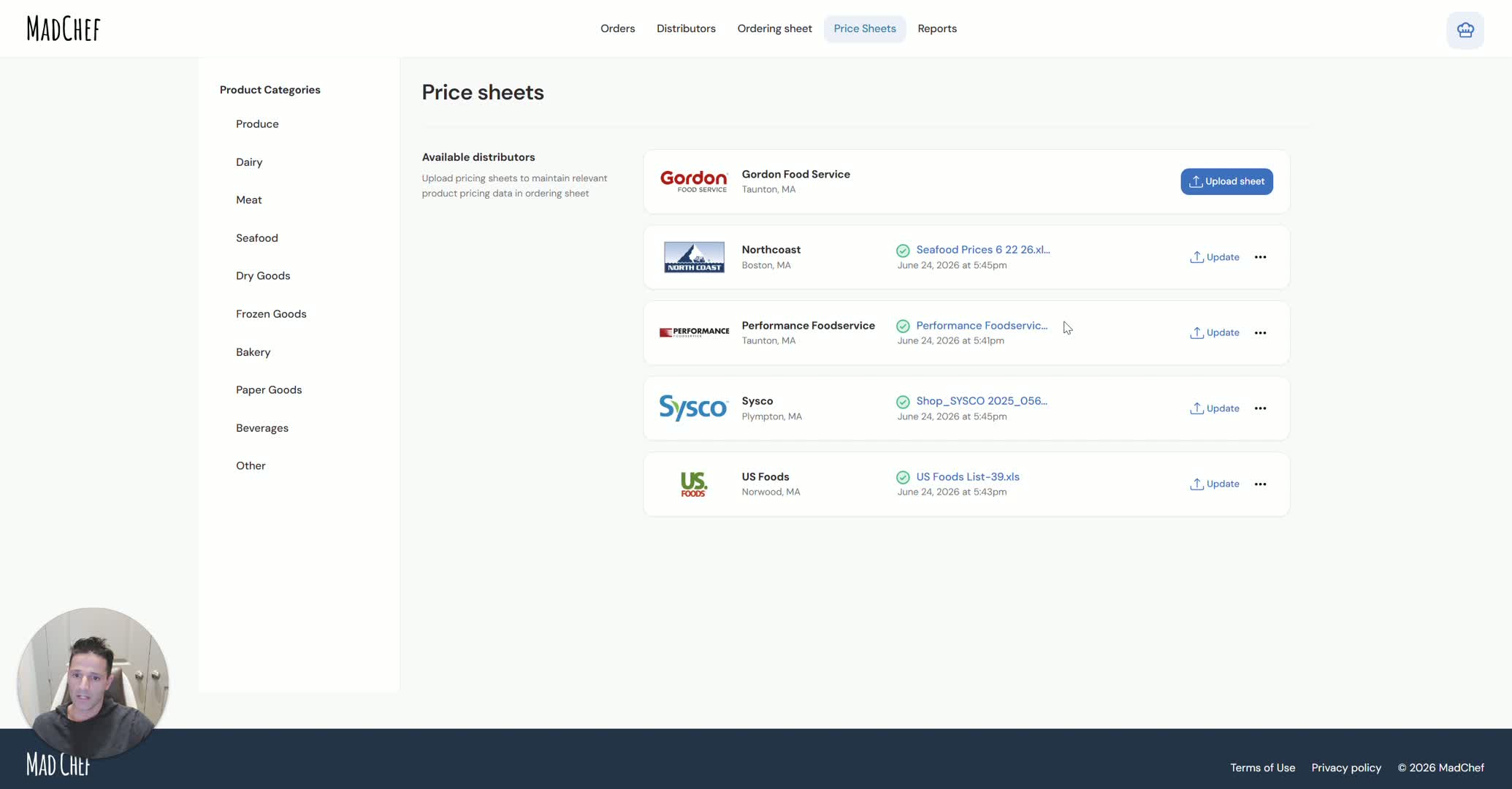Viewport: 1512px width, 789px height.
Task: Open the chef hat profile icon
Action: (1465, 30)
